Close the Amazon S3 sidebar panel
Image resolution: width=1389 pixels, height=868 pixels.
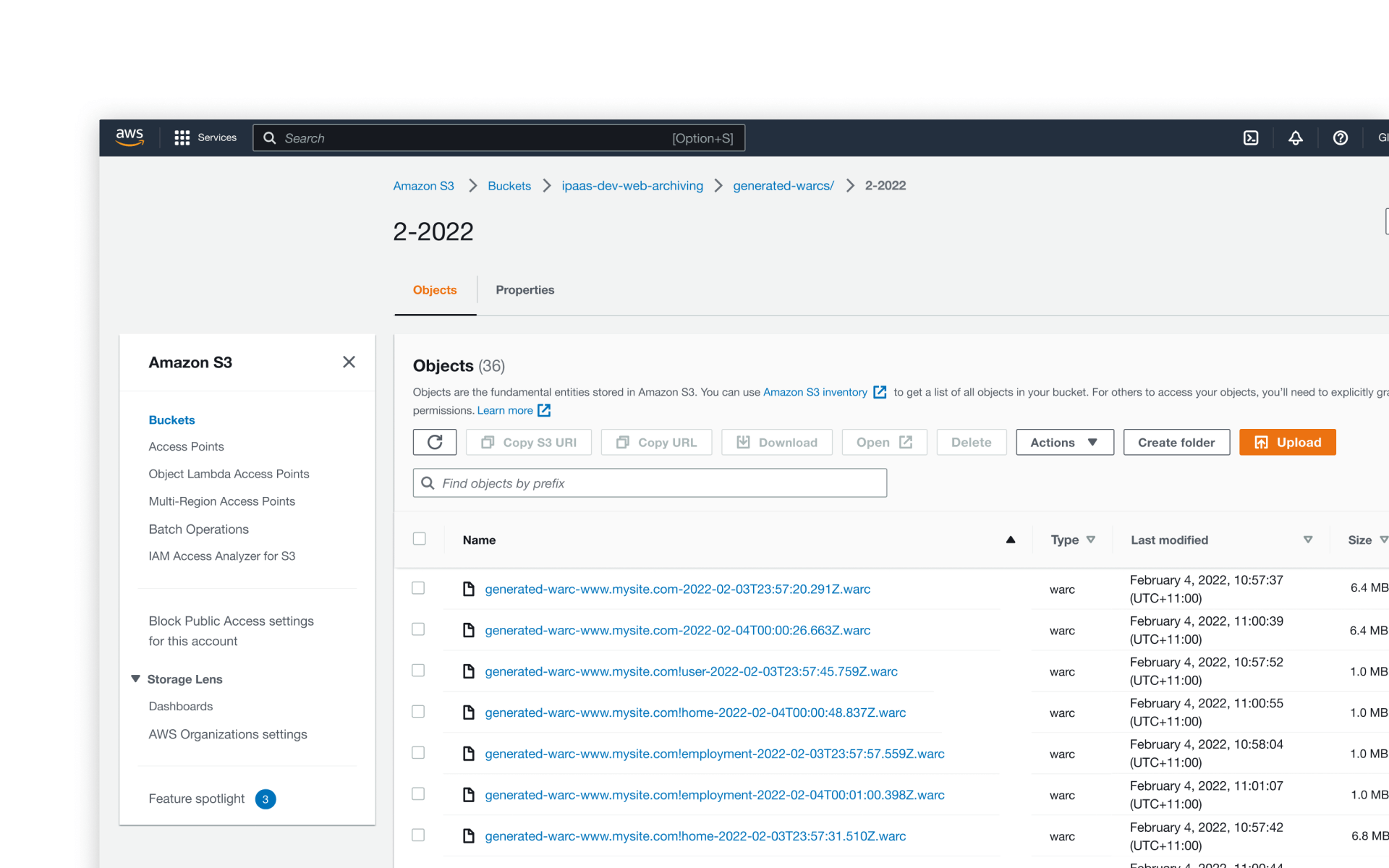click(x=349, y=362)
